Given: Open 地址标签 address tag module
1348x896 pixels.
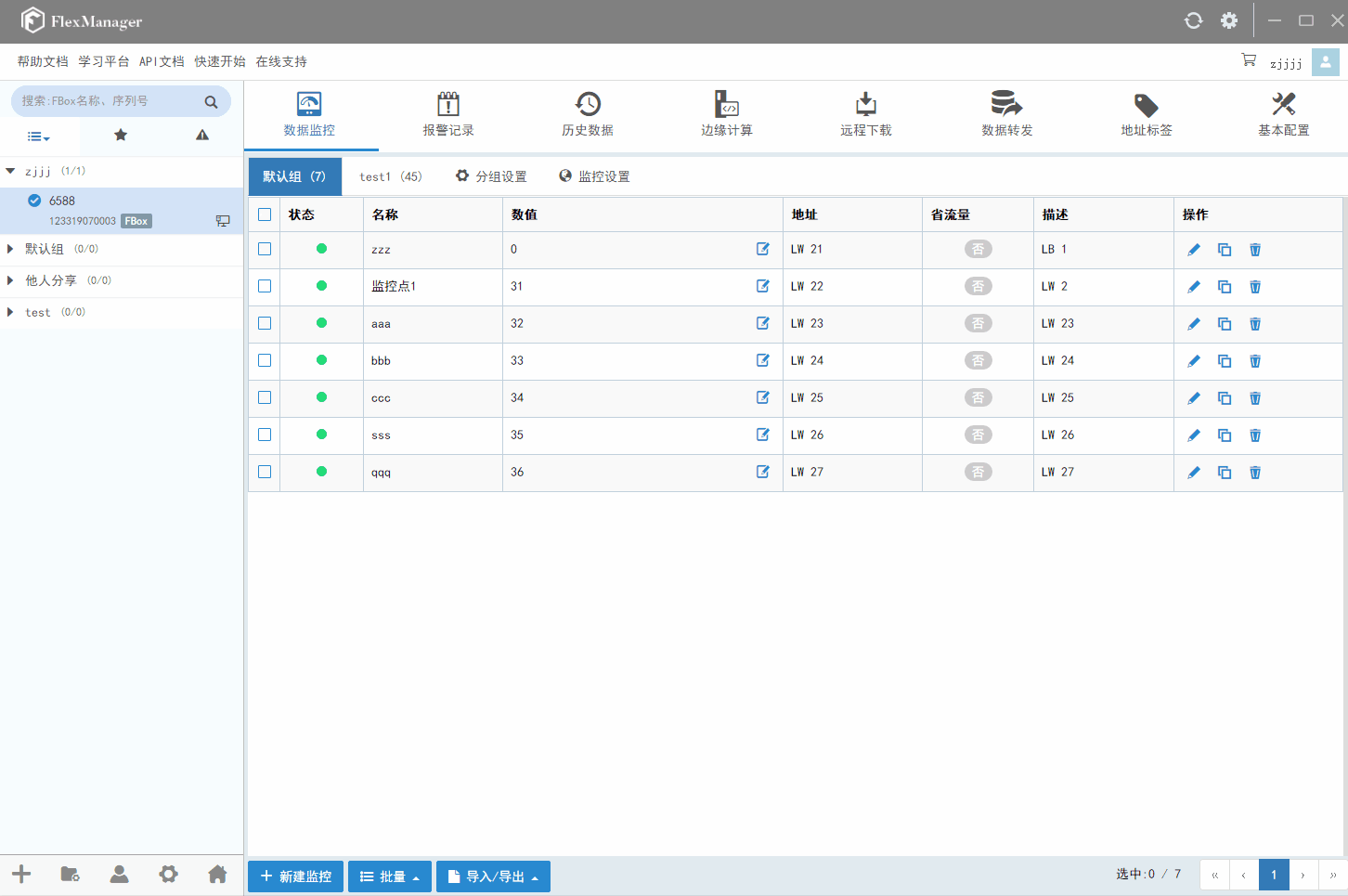Looking at the screenshot, I should click(1147, 114).
